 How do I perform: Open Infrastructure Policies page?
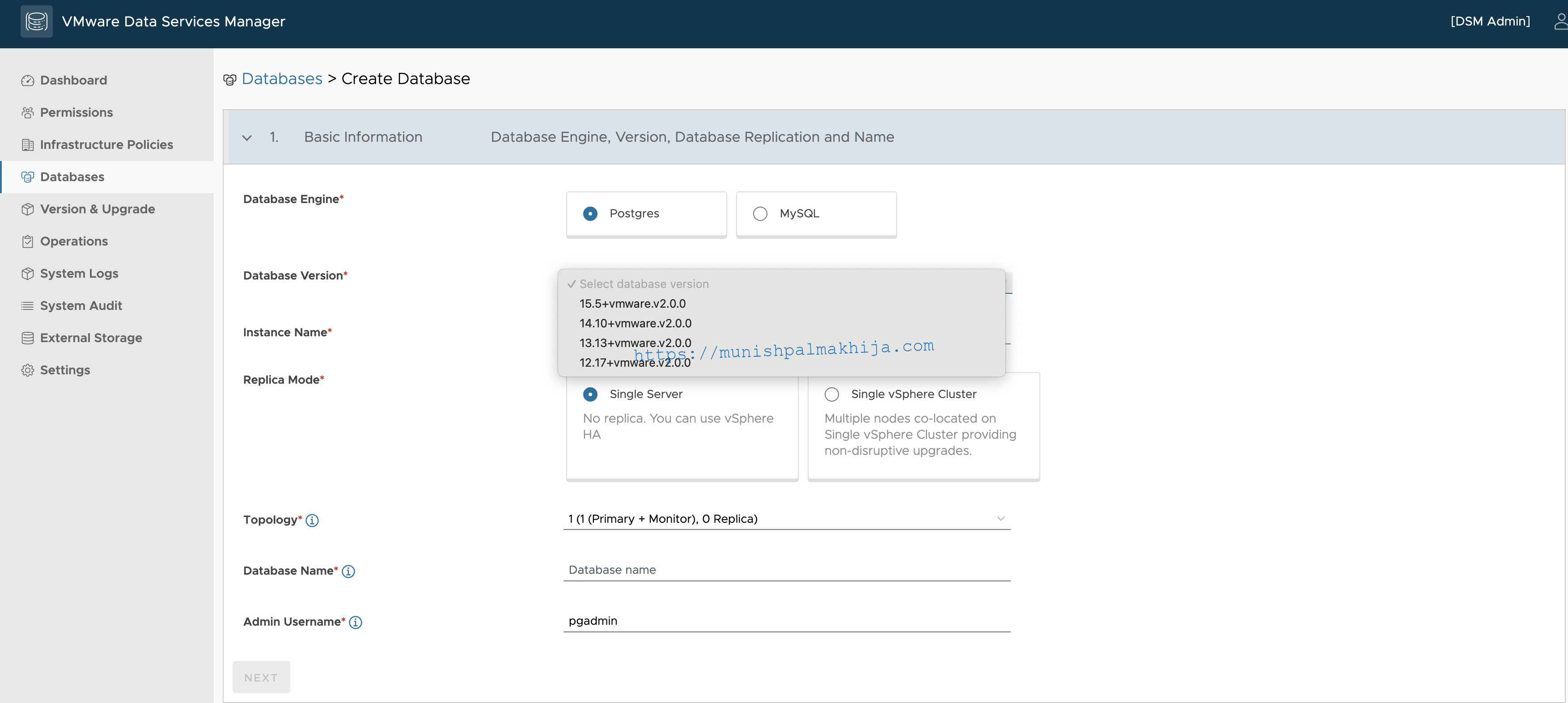pos(107,145)
